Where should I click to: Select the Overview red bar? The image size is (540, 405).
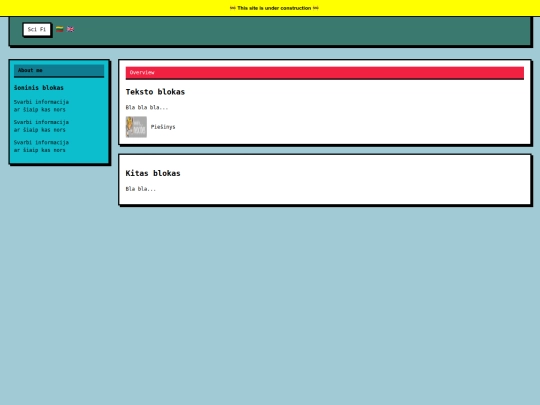(325, 73)
